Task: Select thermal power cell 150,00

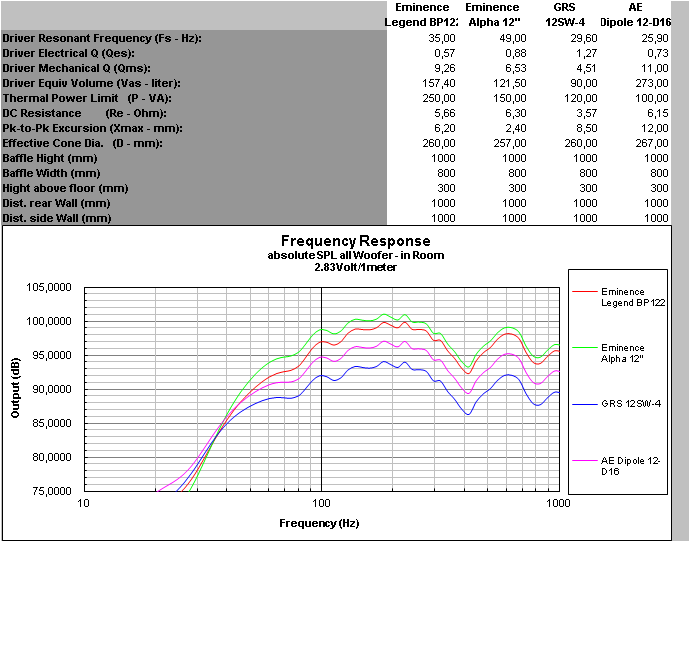Action: [510, 98]
